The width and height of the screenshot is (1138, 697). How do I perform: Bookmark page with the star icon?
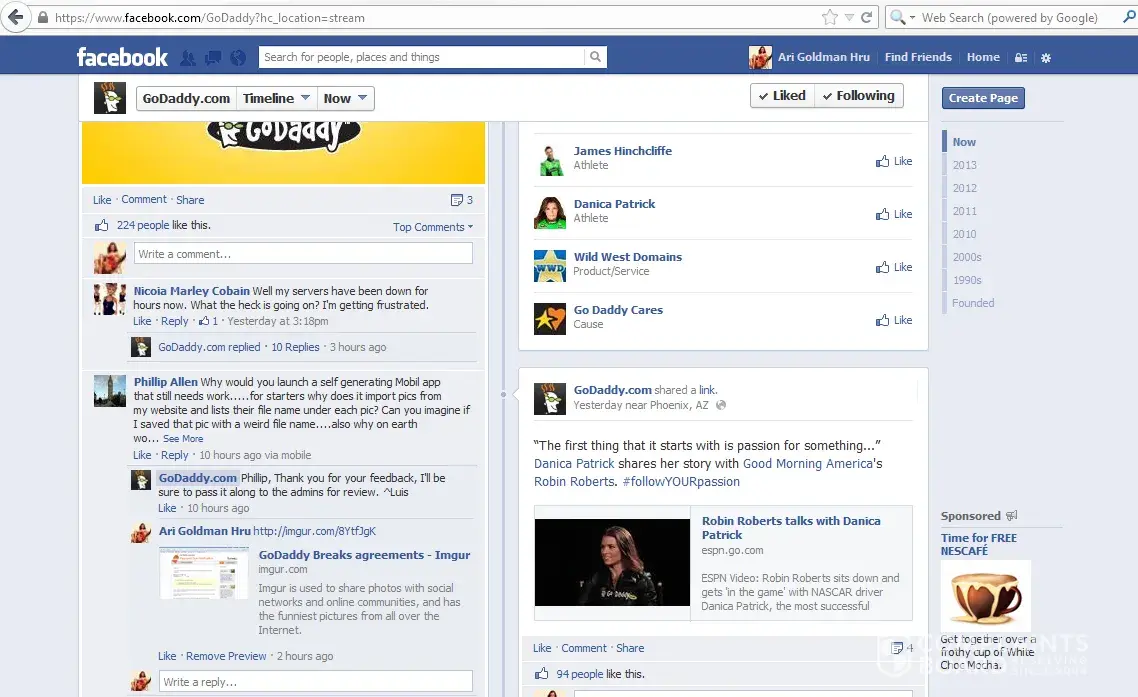[x=829, y=17]
